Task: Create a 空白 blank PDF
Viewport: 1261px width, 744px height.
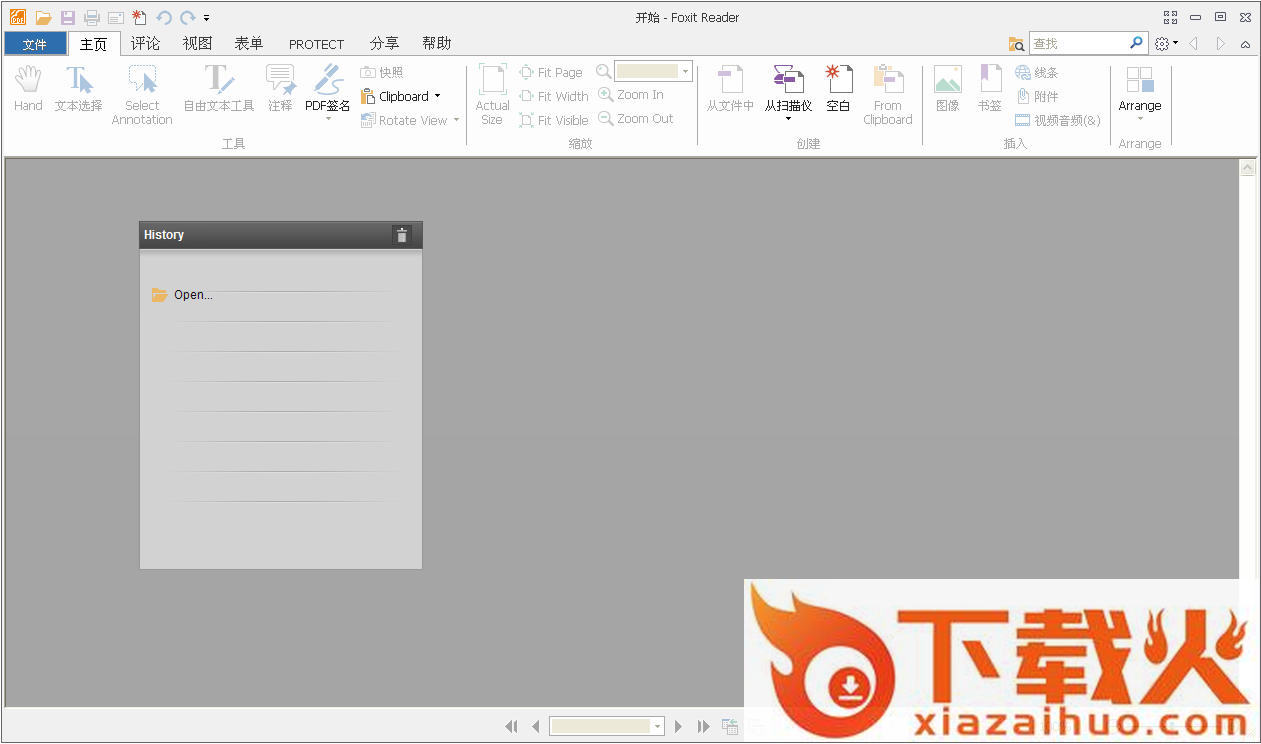Action: point(838,88)
